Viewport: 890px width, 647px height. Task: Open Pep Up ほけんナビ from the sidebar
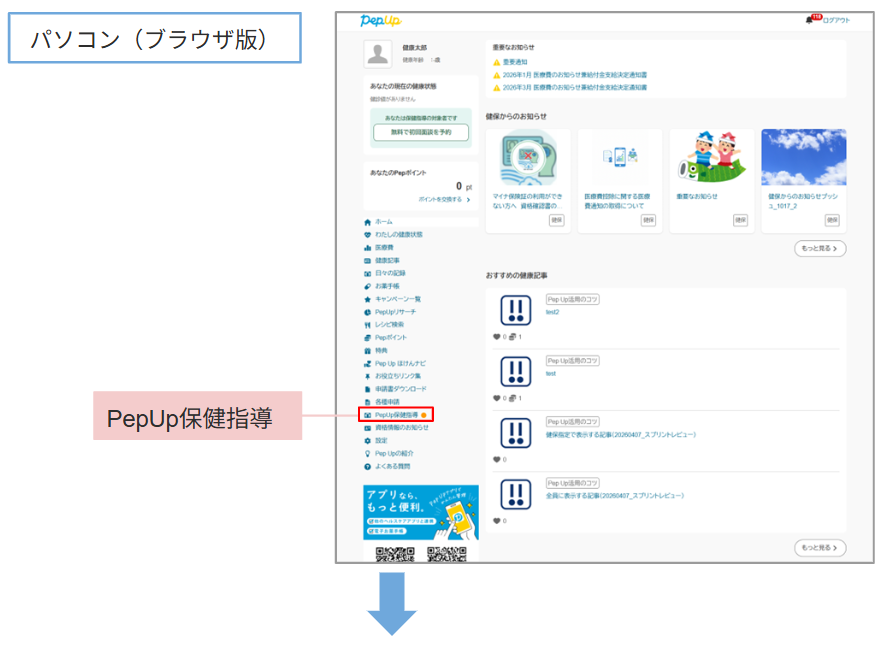coord(400,363)
